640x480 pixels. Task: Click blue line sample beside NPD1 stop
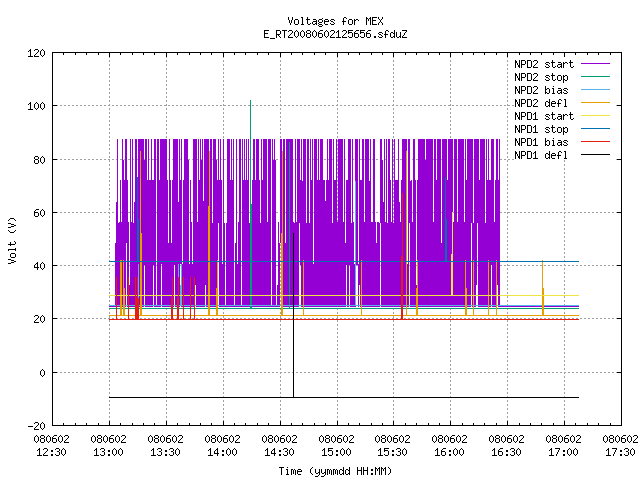click(596, 129)
